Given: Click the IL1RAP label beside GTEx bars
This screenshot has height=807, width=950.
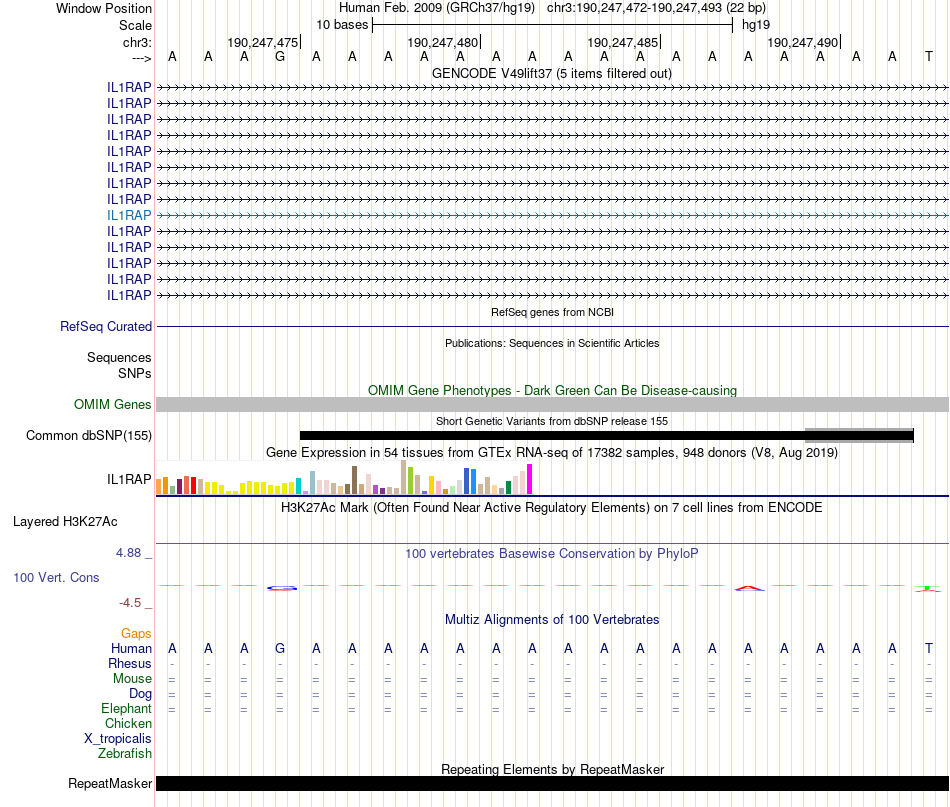Looking at the screenshot, I should pos(129,479).
